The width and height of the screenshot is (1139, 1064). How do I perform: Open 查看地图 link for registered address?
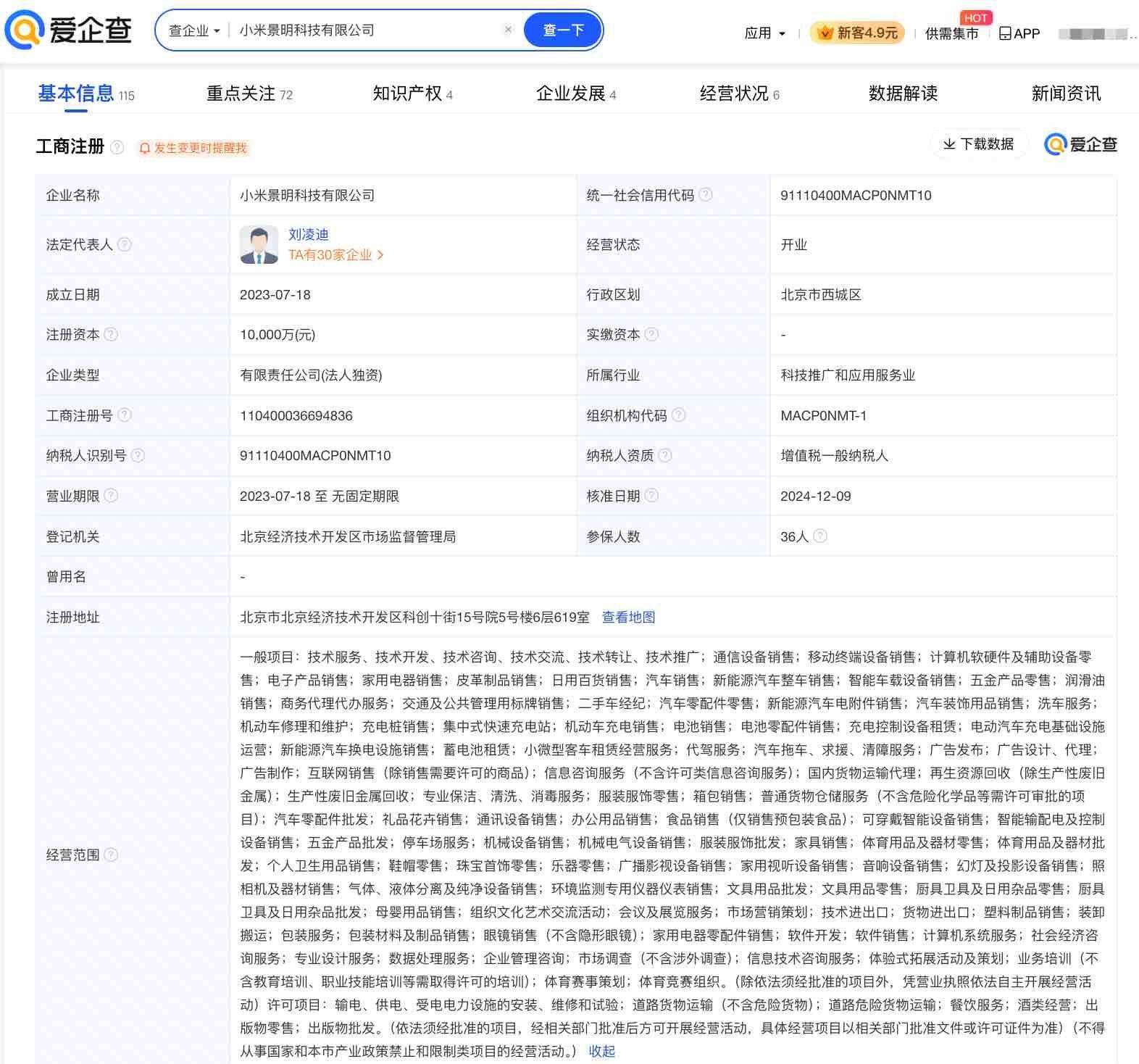point(628,617)
